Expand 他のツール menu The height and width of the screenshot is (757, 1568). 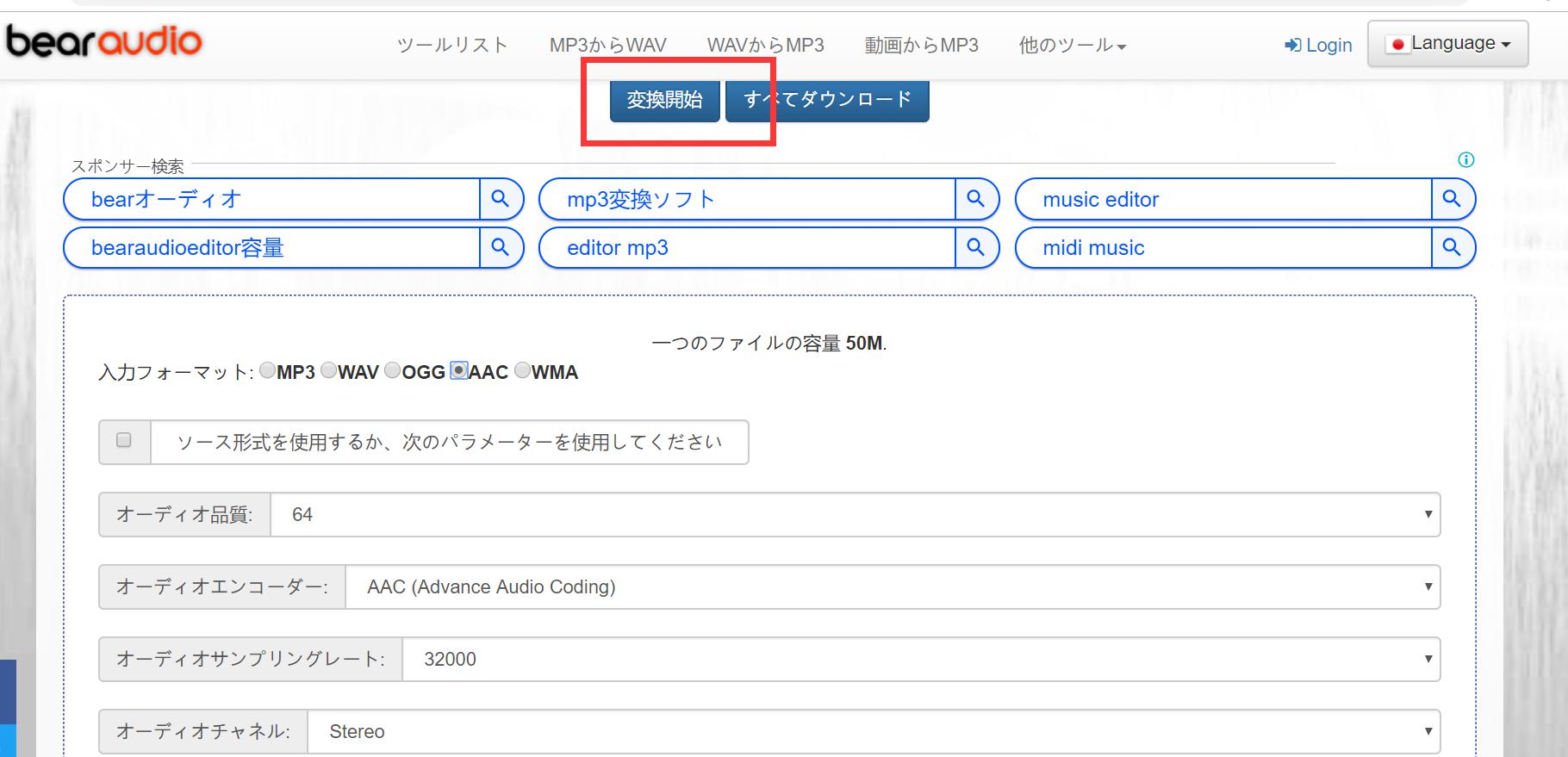tap(1073, 45)
